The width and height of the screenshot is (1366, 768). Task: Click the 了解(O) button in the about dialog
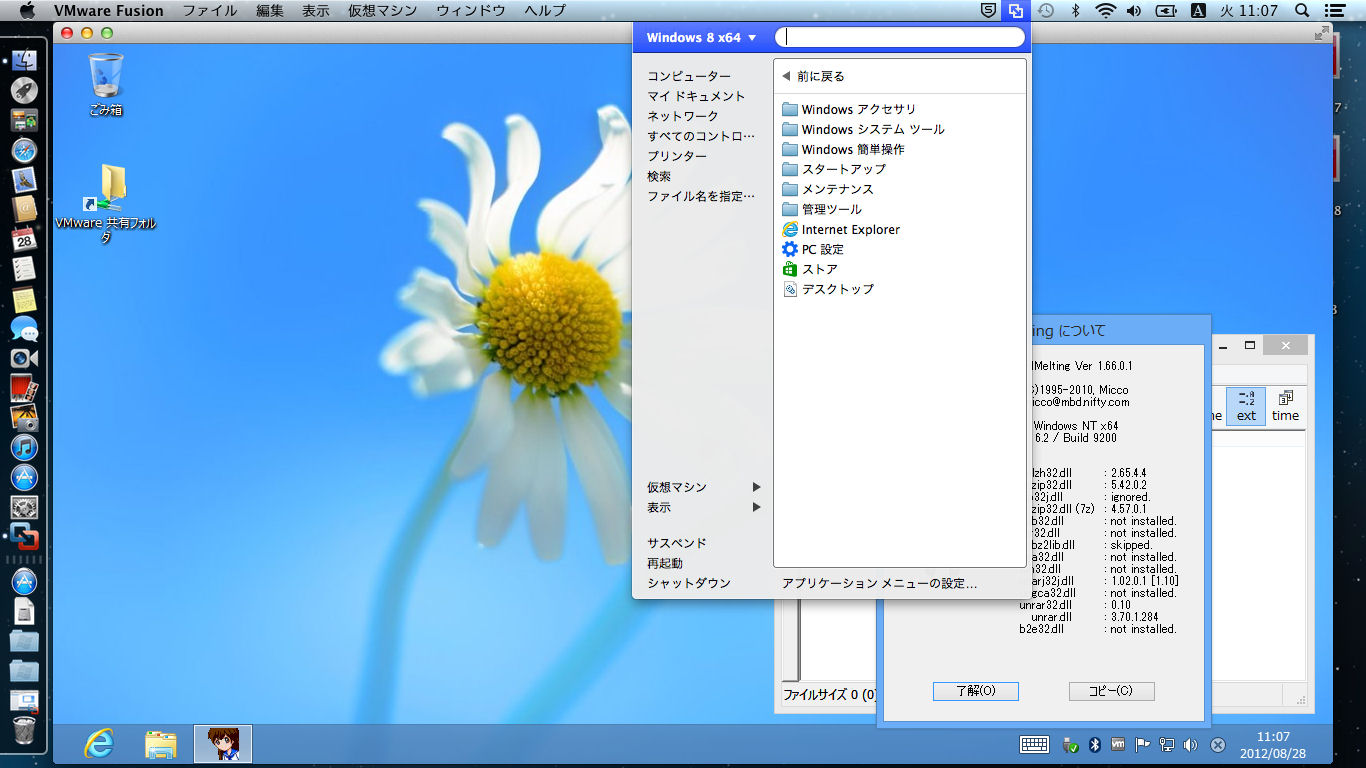(x=976, y=691)
